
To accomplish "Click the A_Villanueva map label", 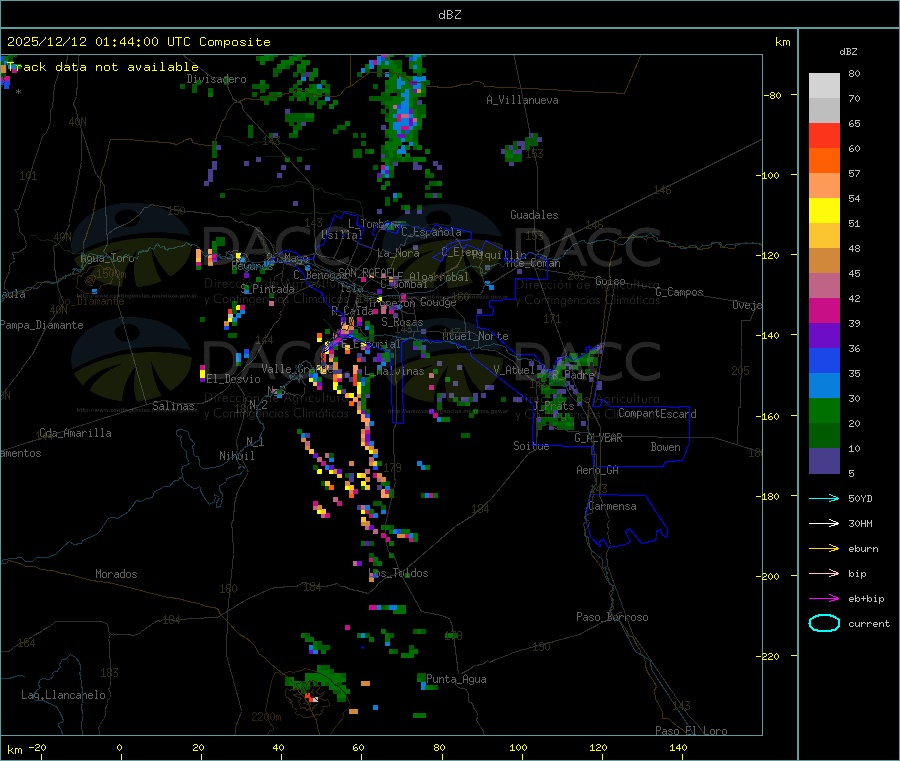I will coord(522,100).
